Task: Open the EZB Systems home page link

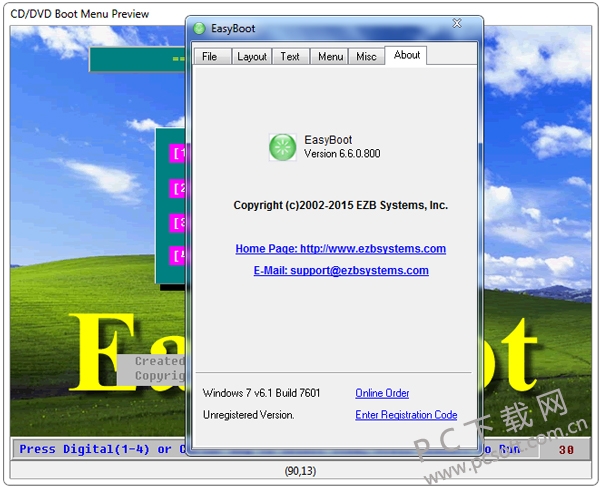Action: (x=341, y=249)
